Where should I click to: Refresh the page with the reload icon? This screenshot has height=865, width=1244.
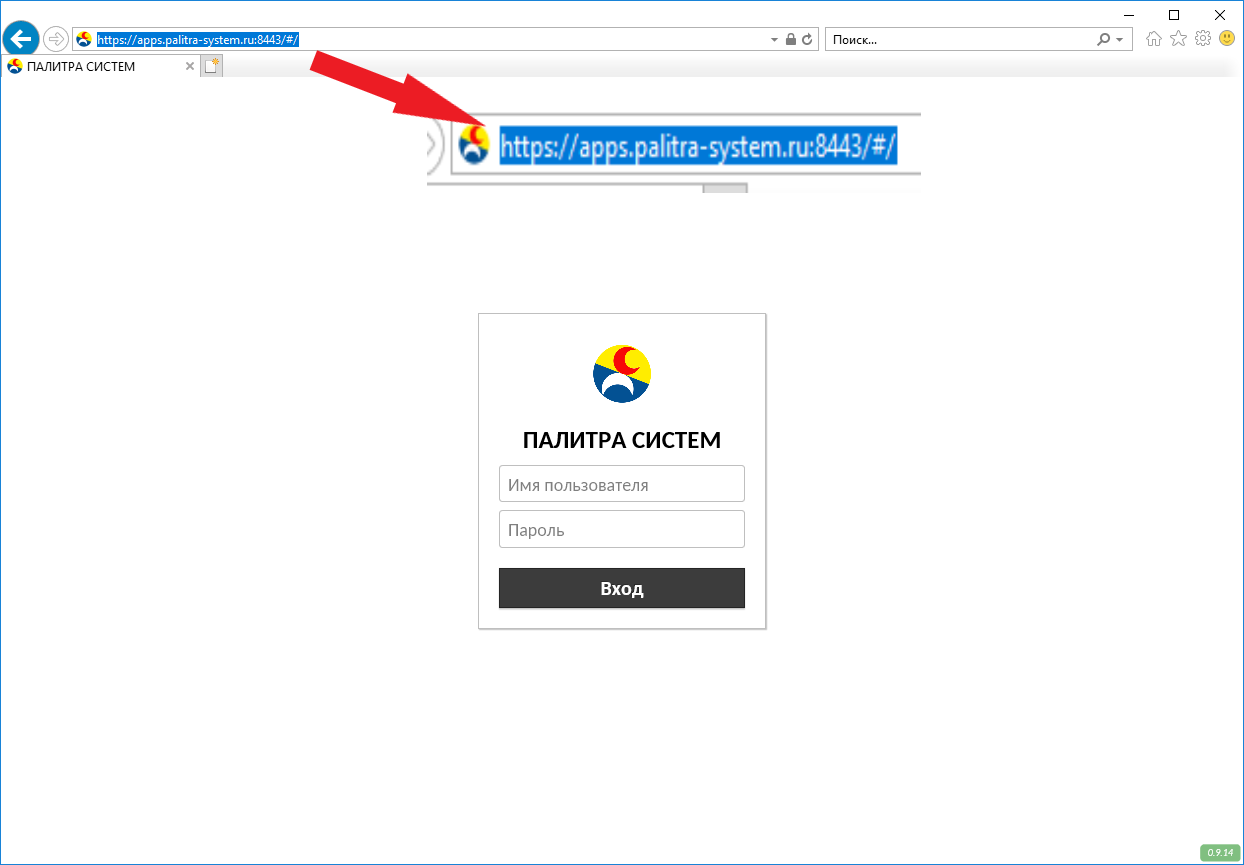click(806, 40)
